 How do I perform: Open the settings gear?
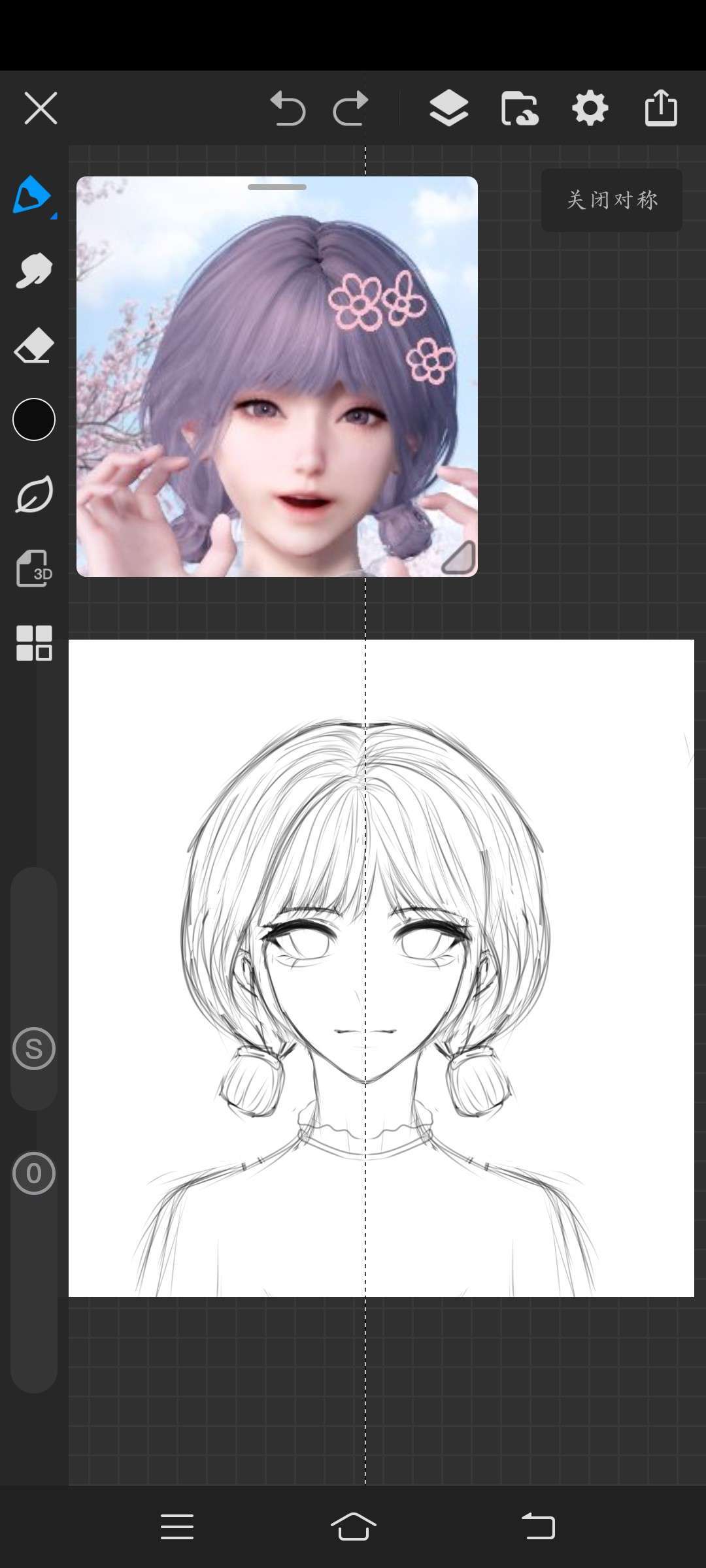click(x=590, y=108)
